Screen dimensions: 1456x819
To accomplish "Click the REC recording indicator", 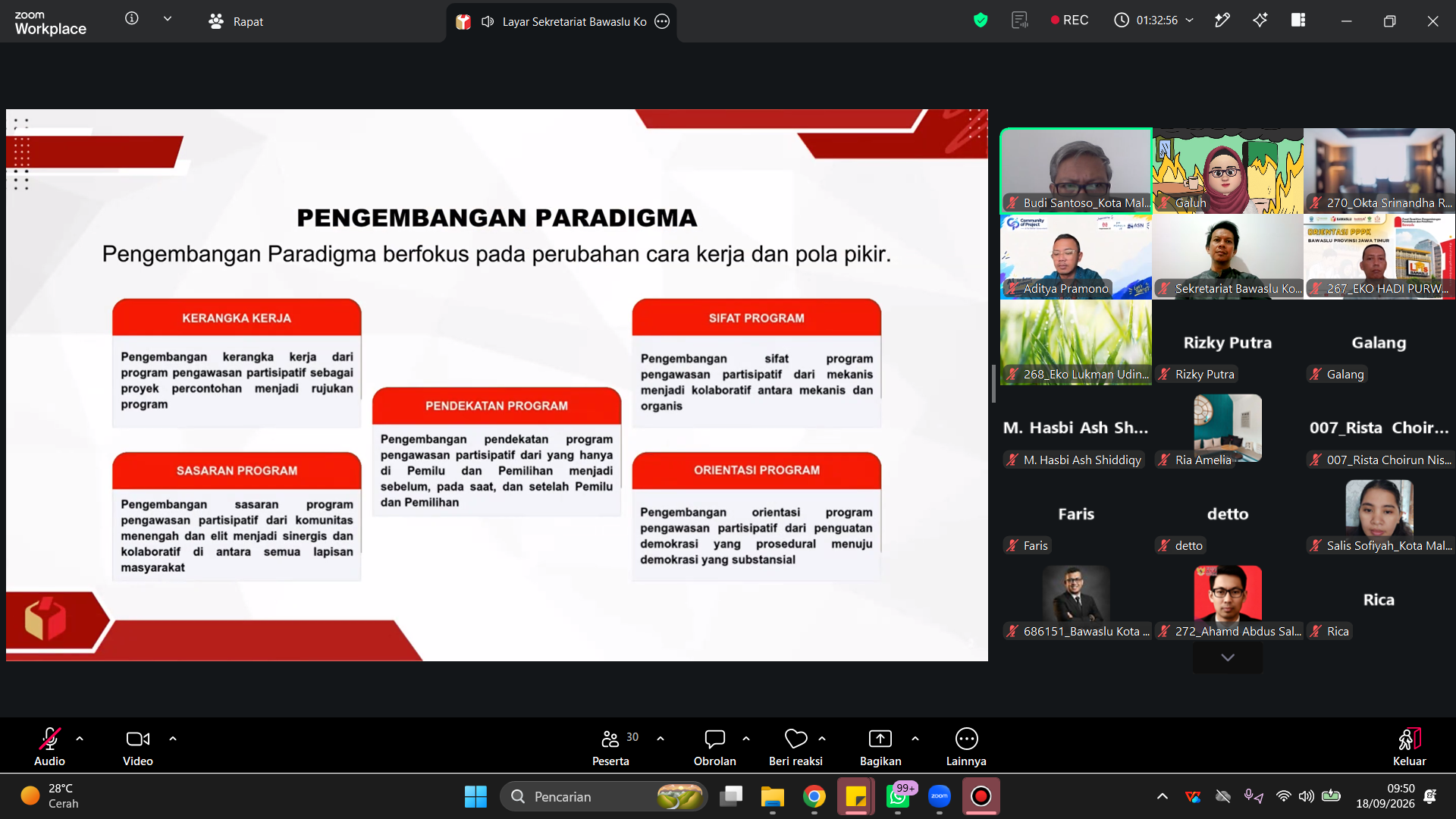I will 1069,20.
